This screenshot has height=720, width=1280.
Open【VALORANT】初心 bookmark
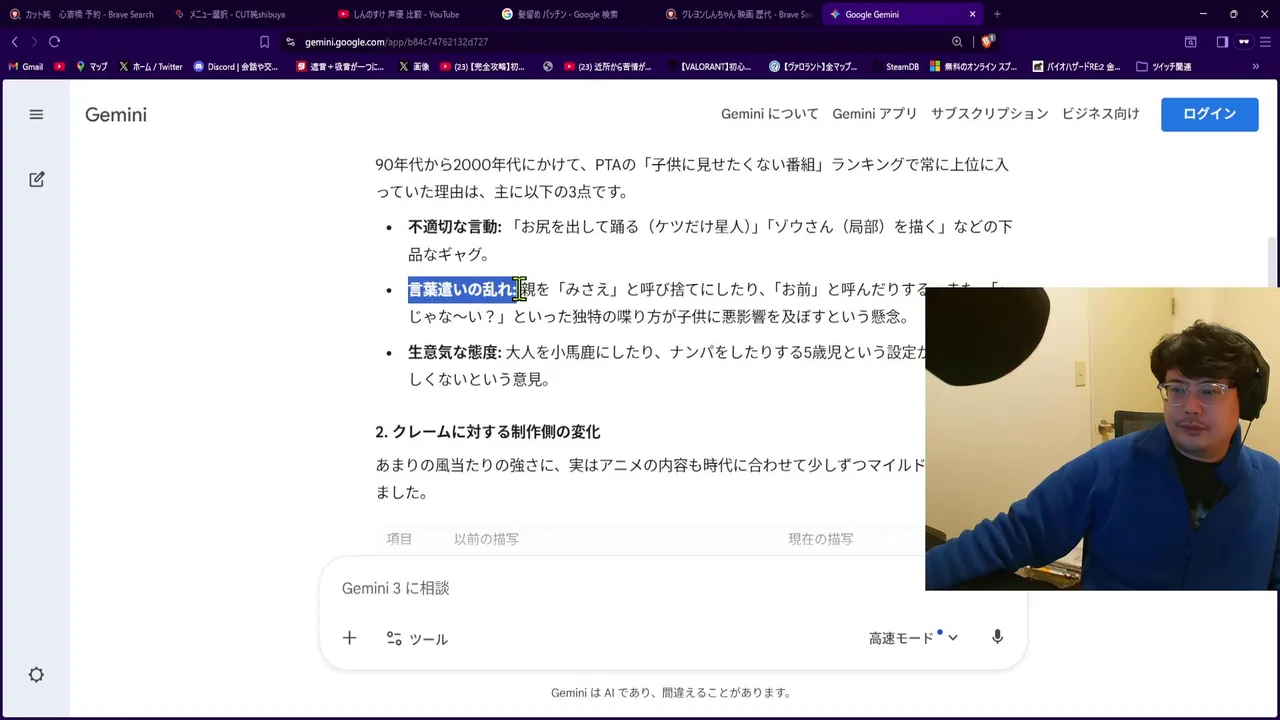[x=709, y=67]
